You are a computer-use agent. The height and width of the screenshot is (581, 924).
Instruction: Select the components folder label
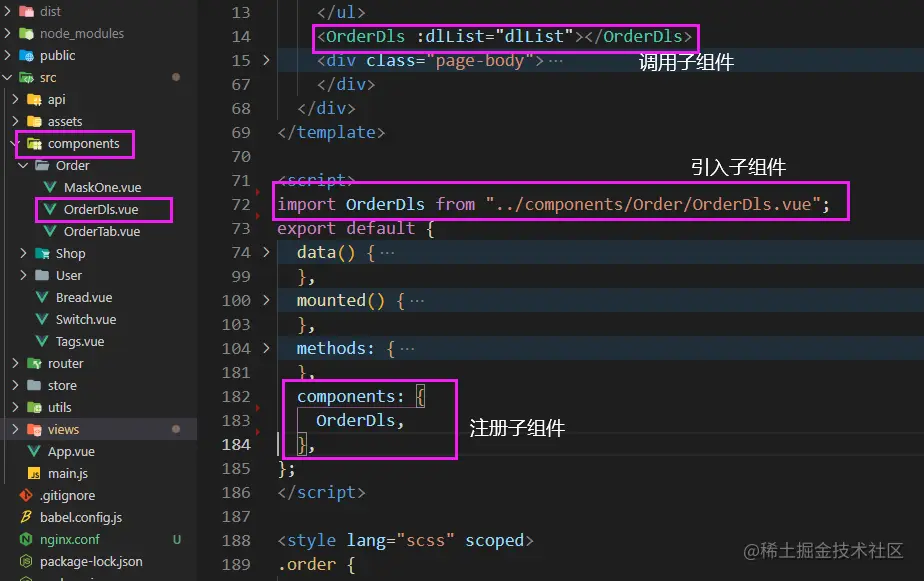click(83, 144)
